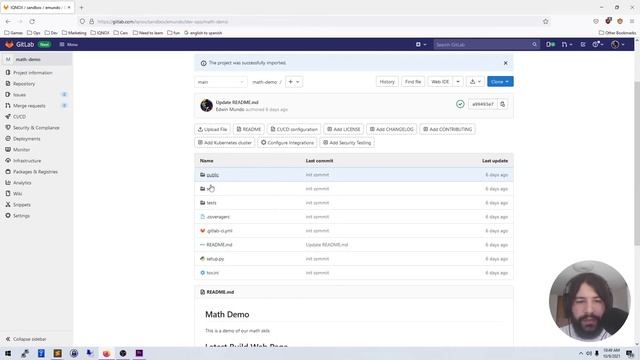
Task: Click Configure Integrations button
Action: pos(287,143)
